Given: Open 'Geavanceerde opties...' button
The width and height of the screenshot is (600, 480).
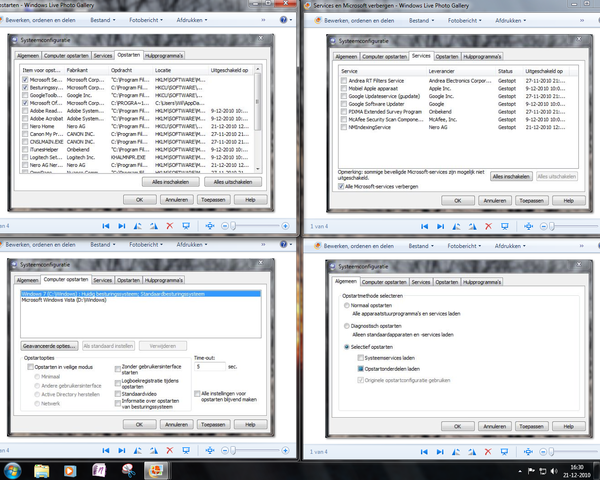Looking at the screenshot, I should pos(49,346).
